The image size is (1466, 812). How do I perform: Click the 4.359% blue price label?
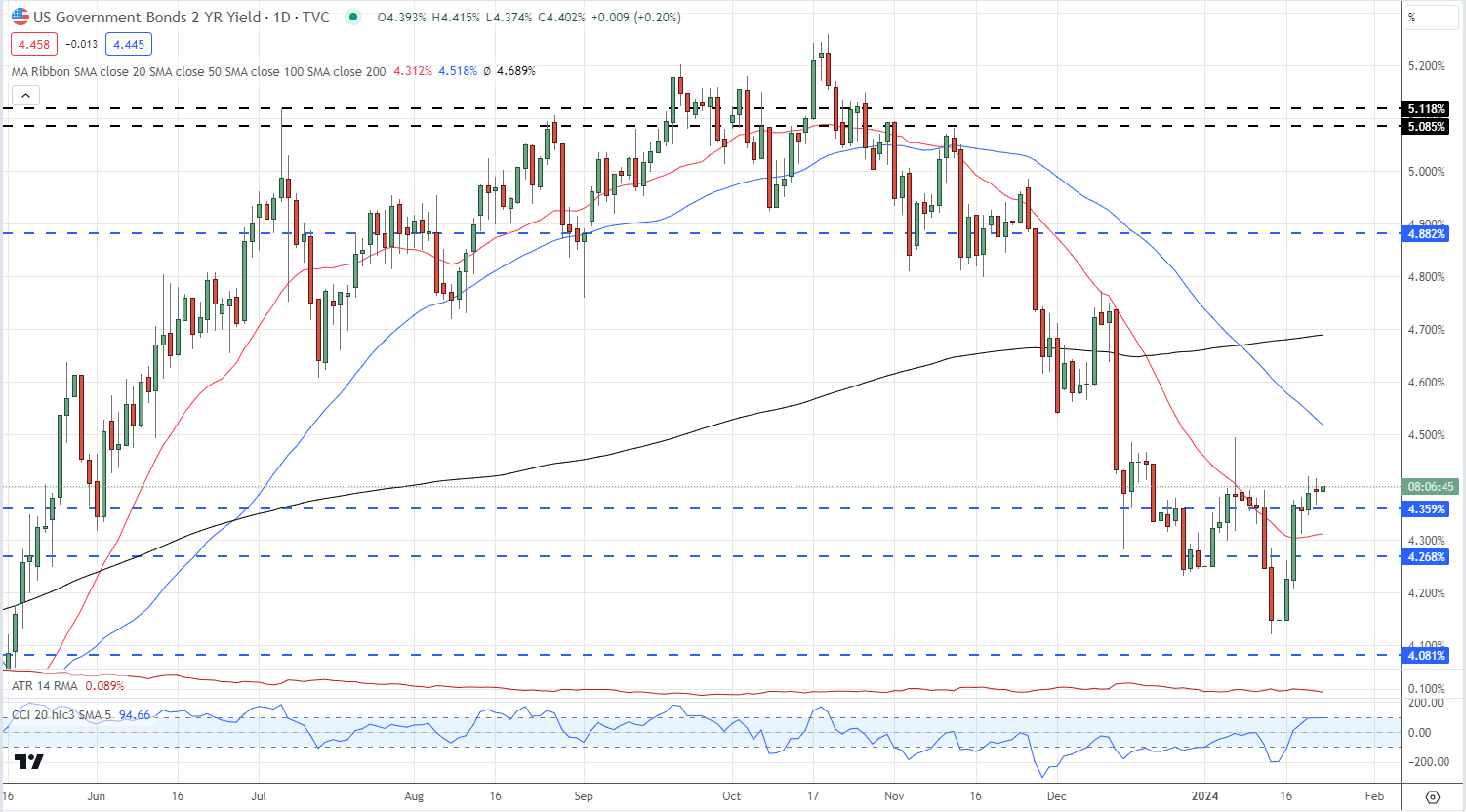click(x=1426, y=509)
